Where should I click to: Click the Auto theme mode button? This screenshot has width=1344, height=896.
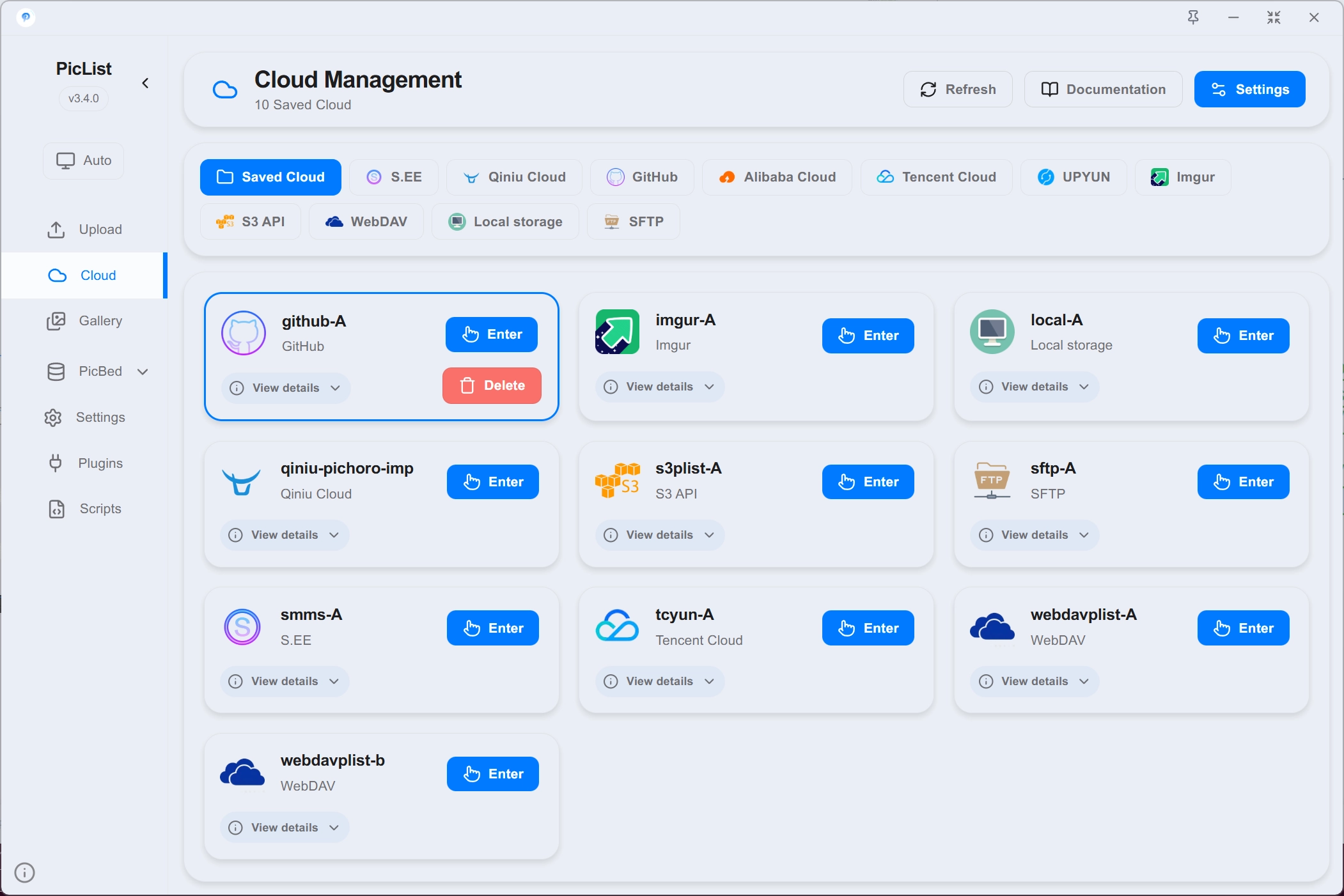(84, 160)
